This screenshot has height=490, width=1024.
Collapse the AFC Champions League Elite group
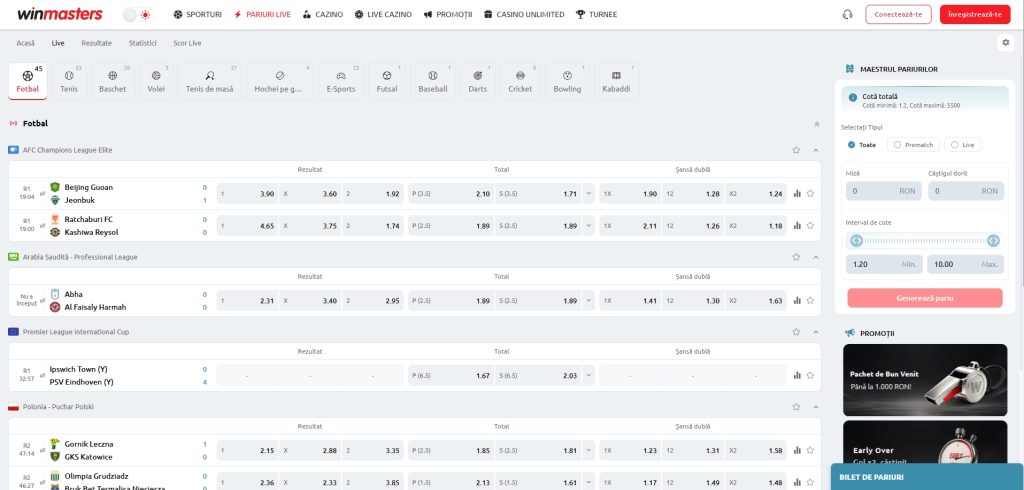coord(816,150)
